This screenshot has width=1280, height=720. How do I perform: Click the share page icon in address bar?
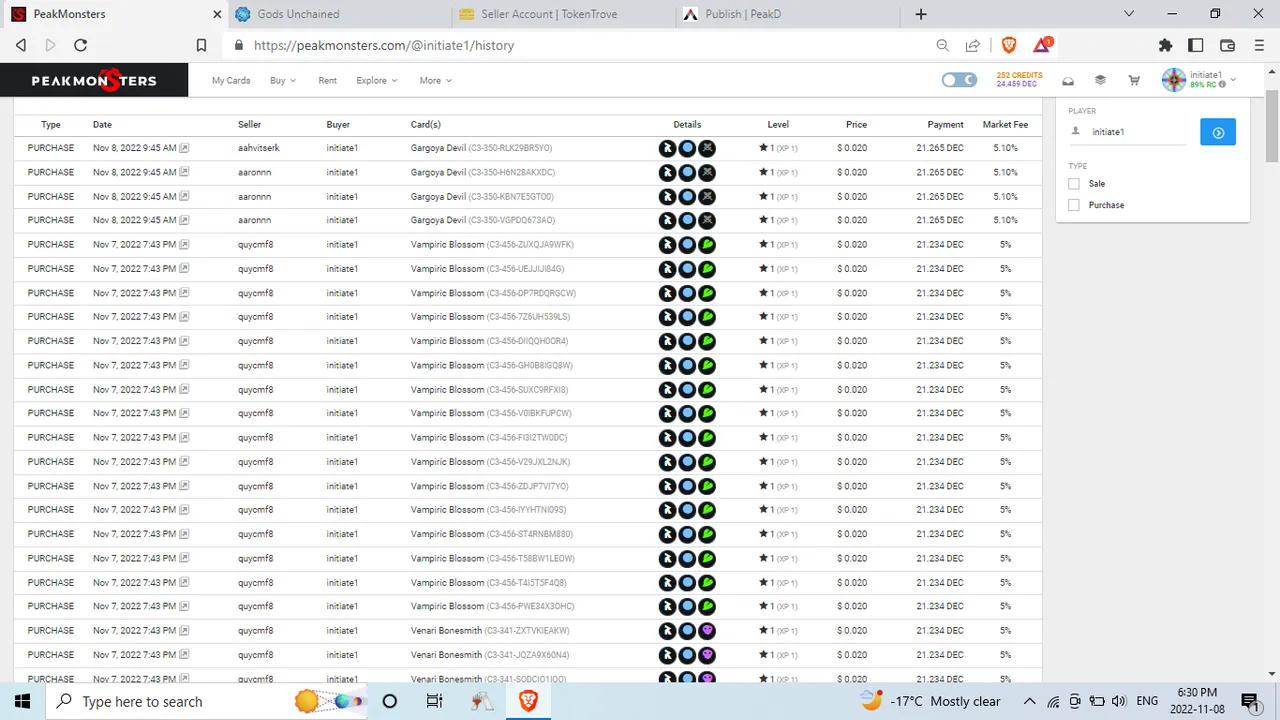click(972, 45)
